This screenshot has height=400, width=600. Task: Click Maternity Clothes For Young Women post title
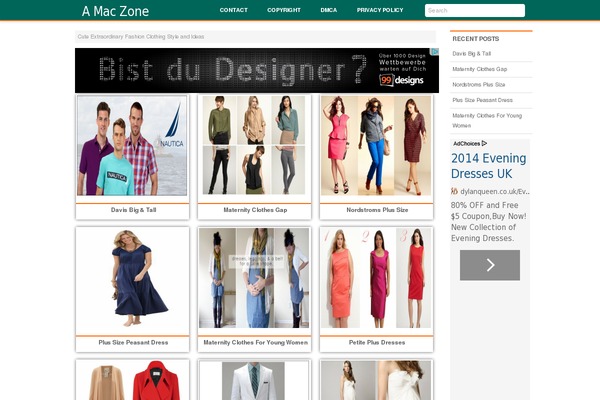pos(255,343)
